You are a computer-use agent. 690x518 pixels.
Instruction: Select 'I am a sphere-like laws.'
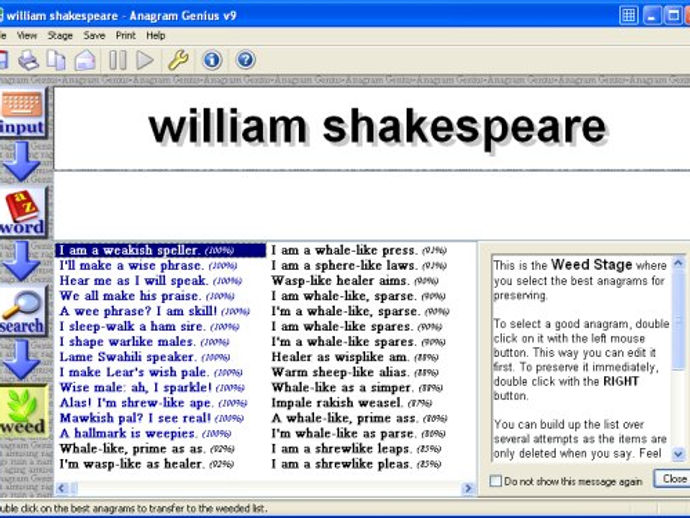[x=359, y=266]
